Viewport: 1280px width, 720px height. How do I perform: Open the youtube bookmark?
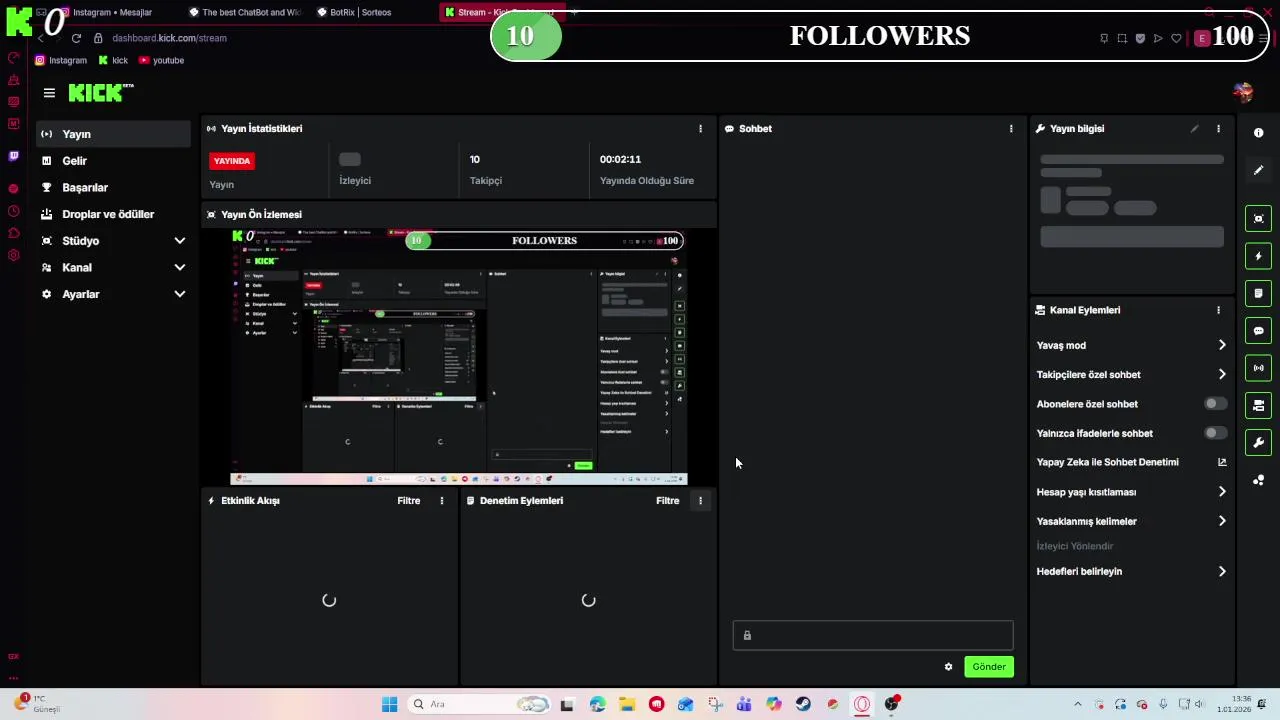click(x=161, y=60)
